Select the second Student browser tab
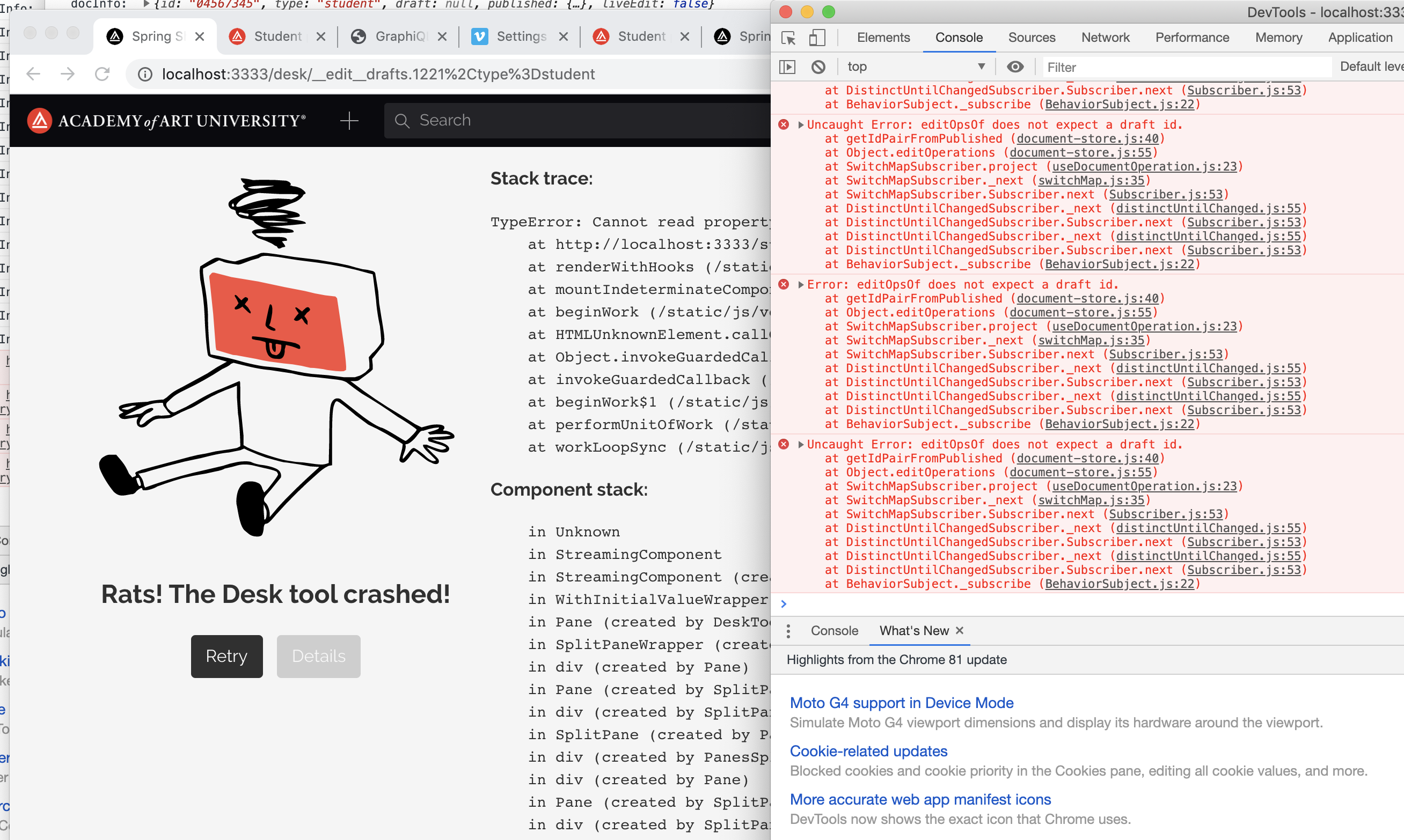Screen dimensions: 1404x840 coord(641,37)
